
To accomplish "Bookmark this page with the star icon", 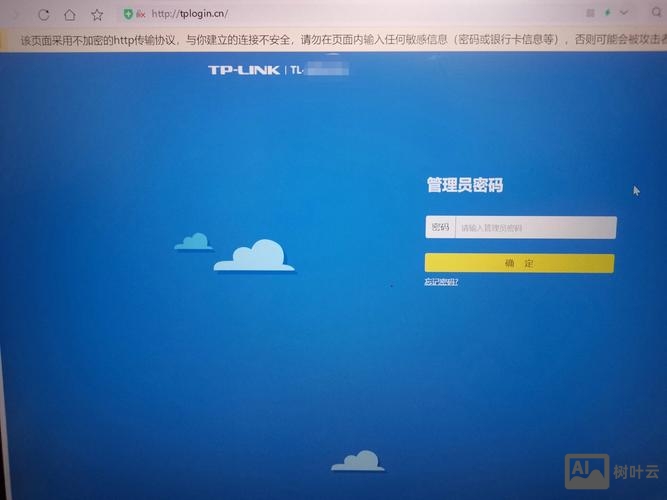I will click(x=97, y=15).
